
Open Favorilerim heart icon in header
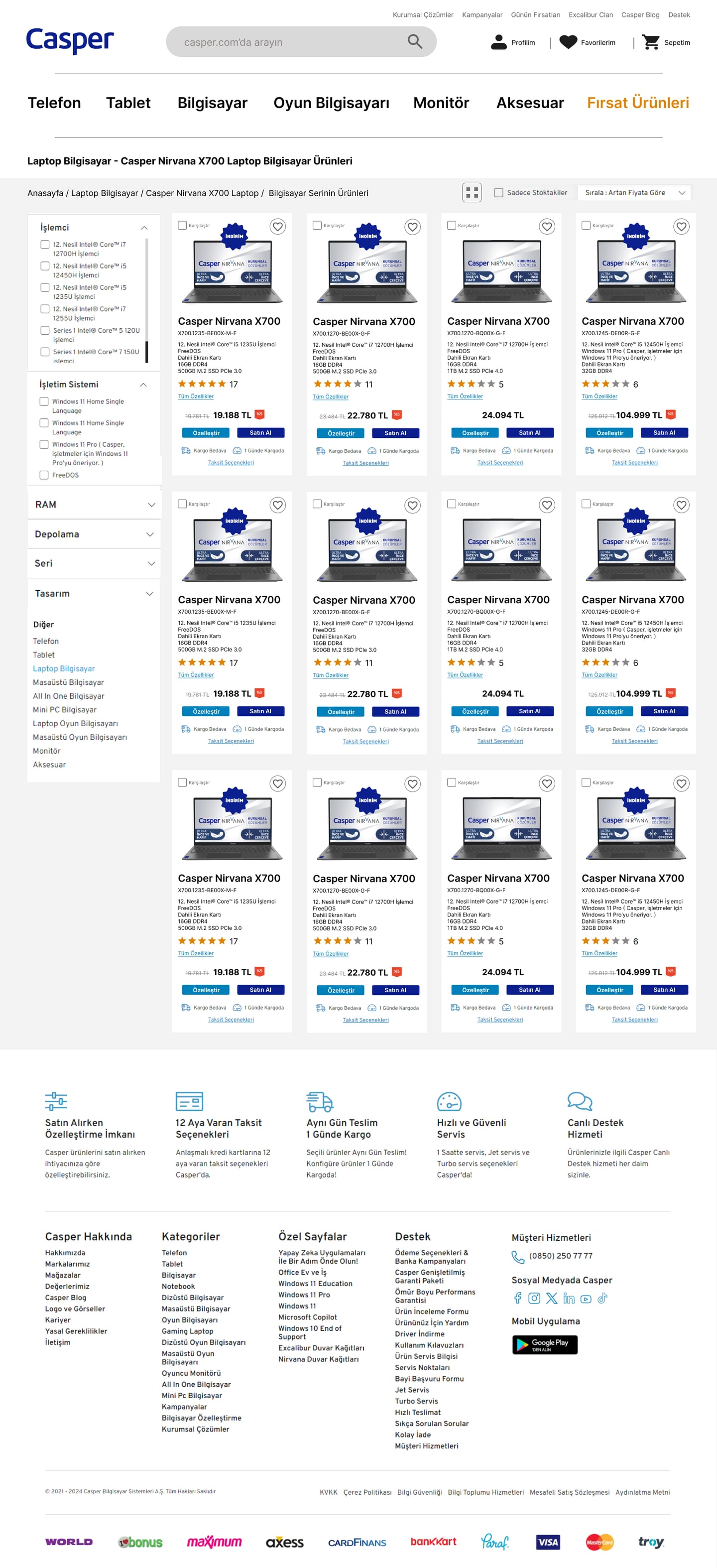tap(568, 42)
